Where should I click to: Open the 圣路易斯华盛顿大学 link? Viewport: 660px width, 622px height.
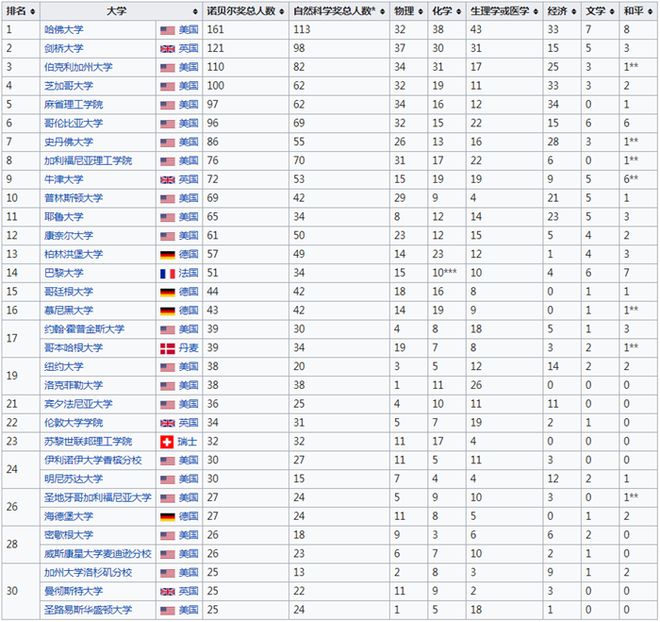(88, 610)
